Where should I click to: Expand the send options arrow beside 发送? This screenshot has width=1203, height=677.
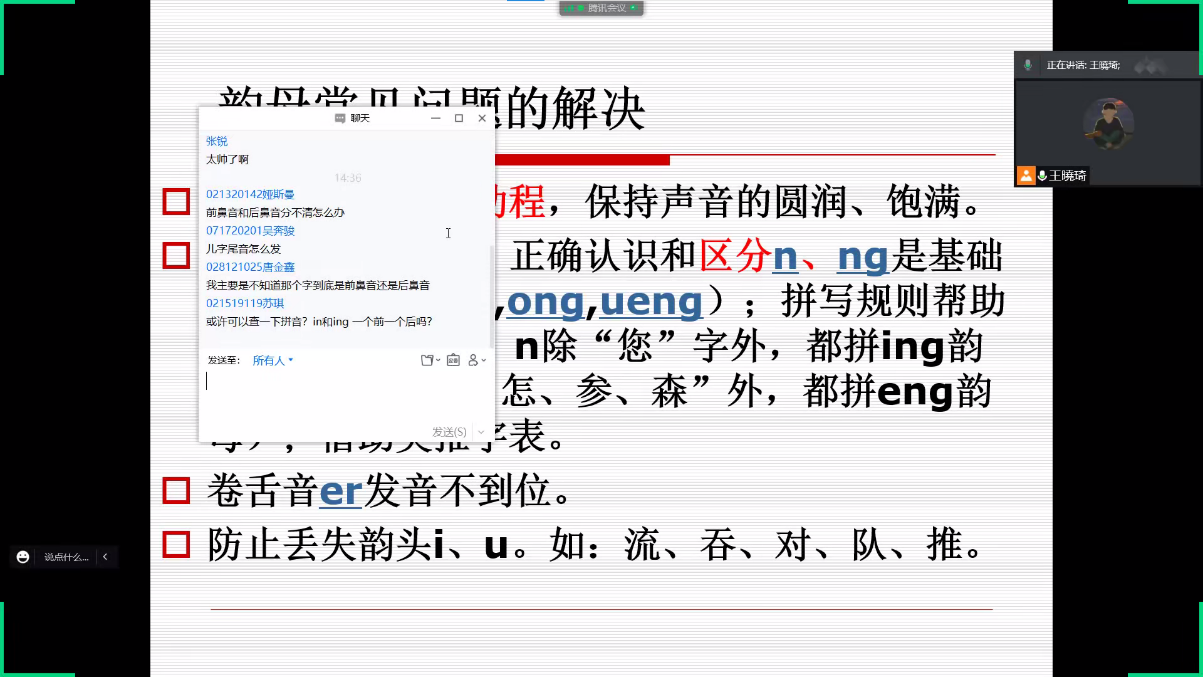point(481,432)
